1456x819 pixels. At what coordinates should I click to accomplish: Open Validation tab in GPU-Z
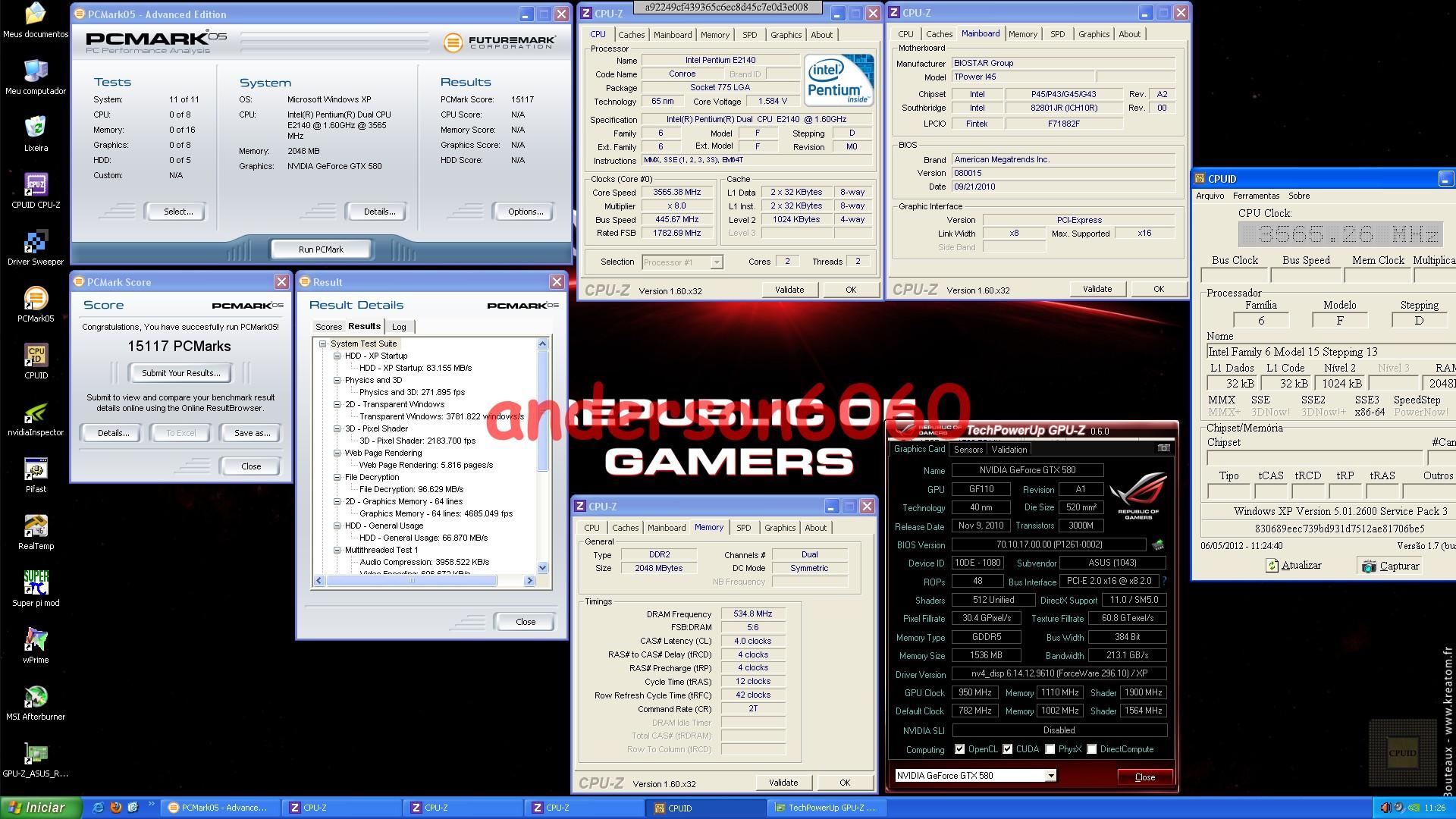pyautogui.click(x=1009, y=450)
